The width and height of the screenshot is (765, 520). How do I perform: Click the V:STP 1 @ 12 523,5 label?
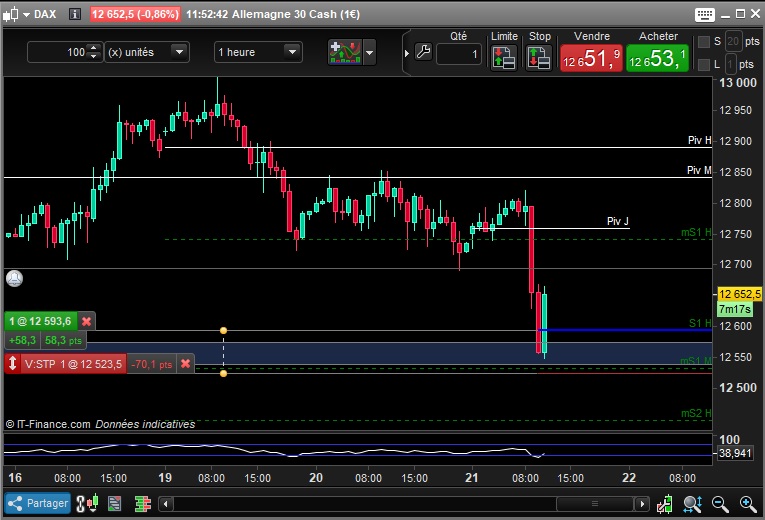[73, 364]
